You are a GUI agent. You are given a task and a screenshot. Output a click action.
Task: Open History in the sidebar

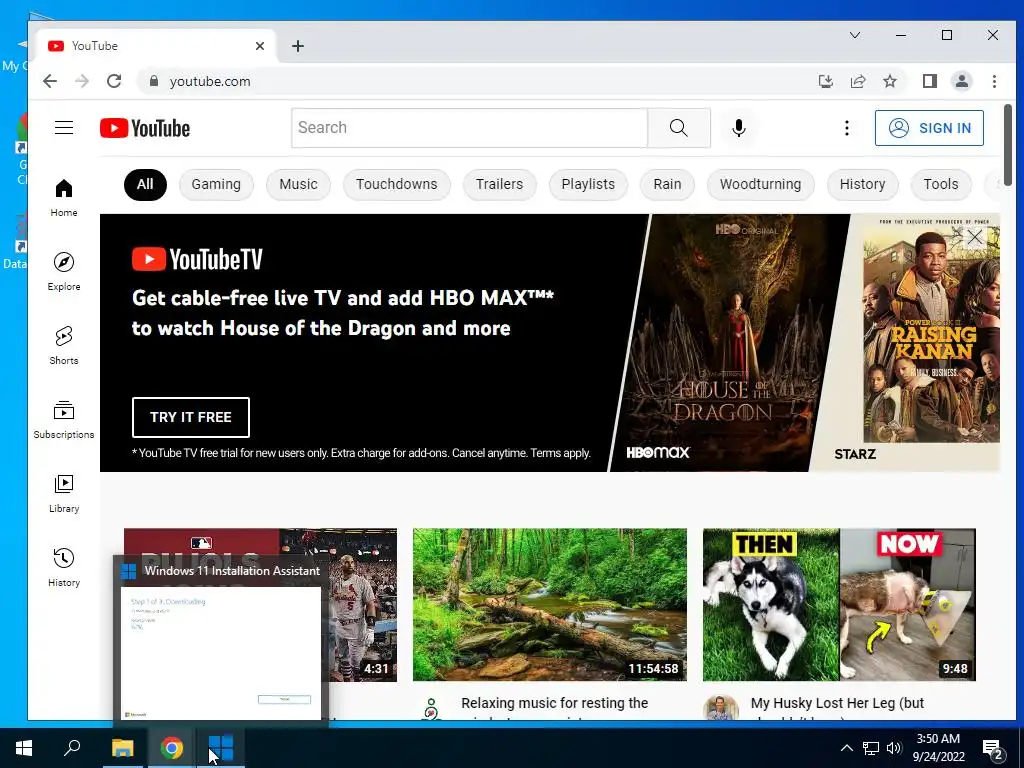[x=64, y=567]
